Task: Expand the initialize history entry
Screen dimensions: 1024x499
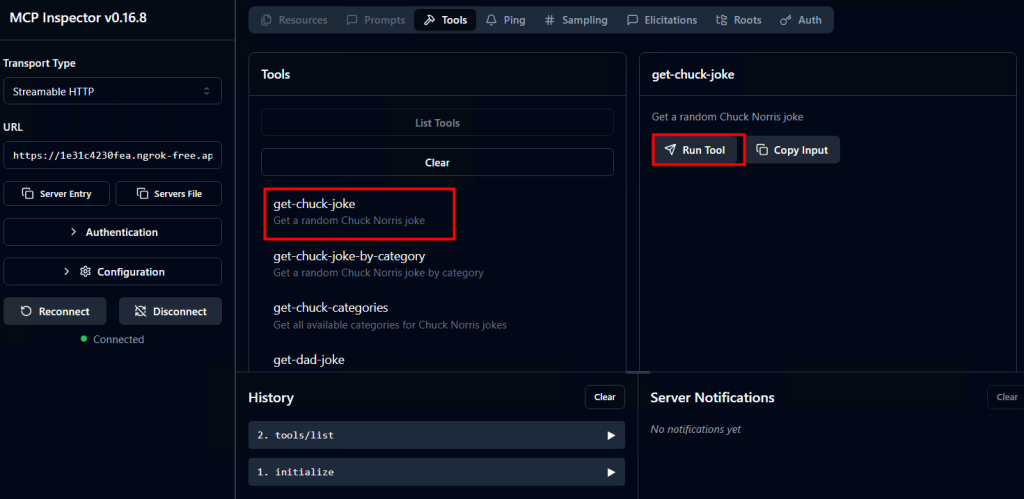Action: 436,472
